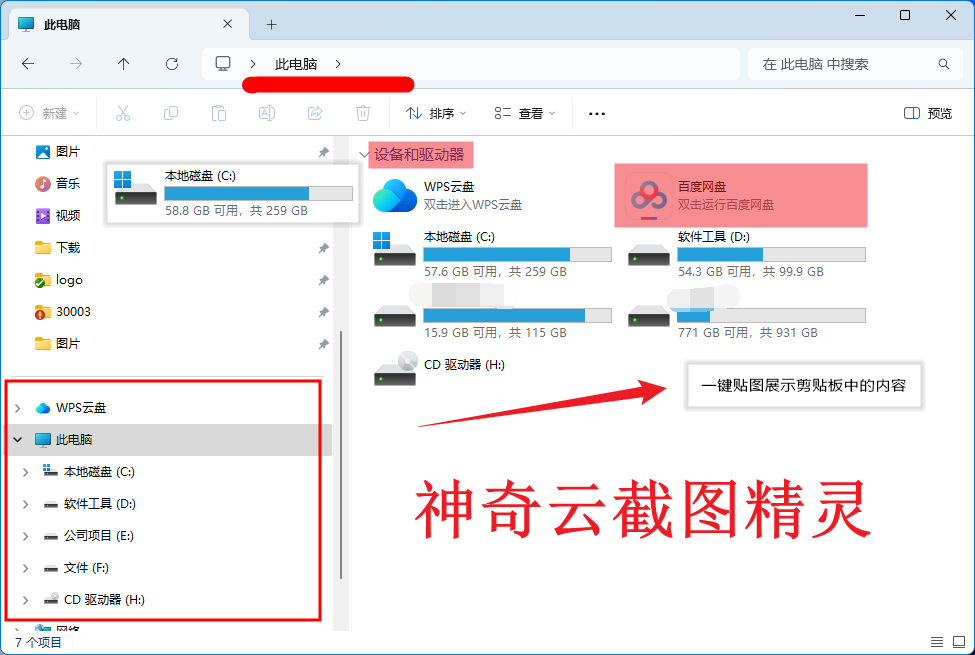Image resolution: width=975 pixels, height=655 pixels.
Task: Click the 新建 new button
Action: tap(49, 113)
